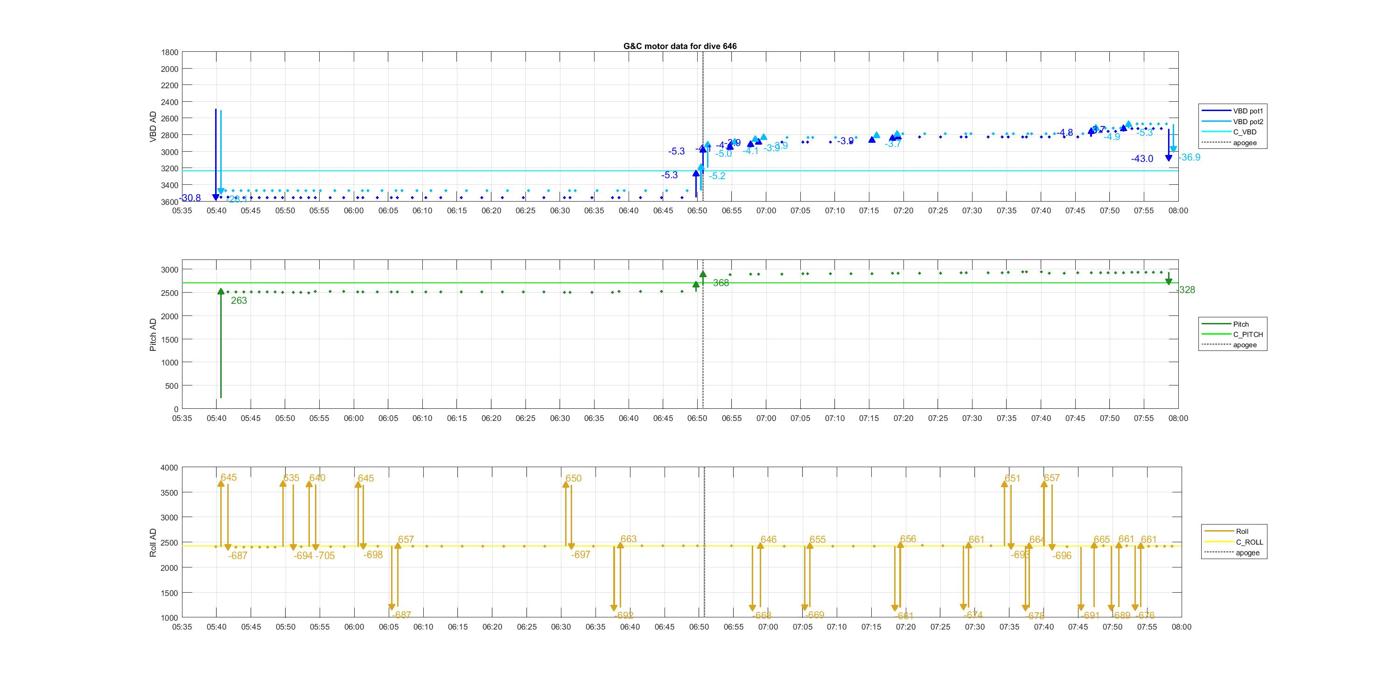Click the '-669' label in Roll plot

pos(814,616)
